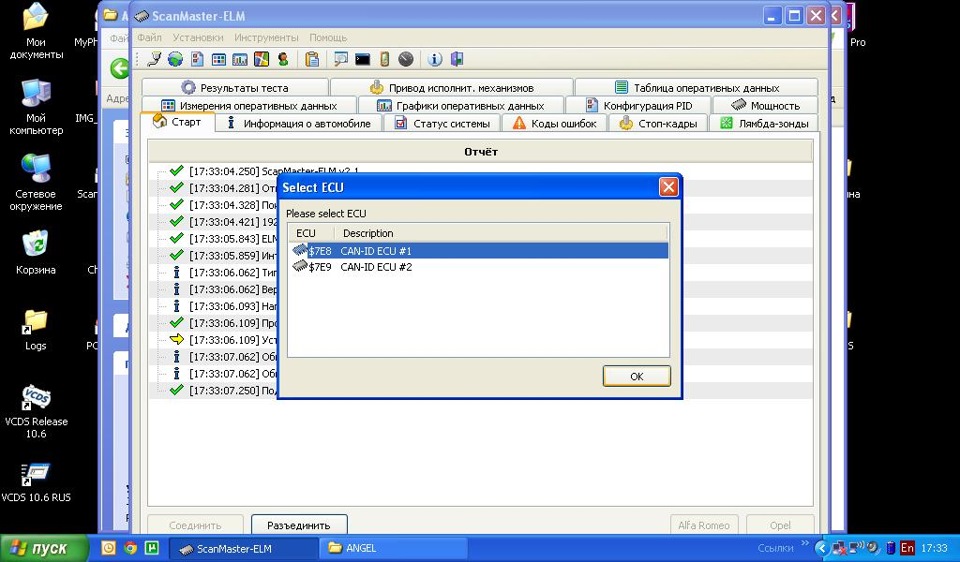Click the round gauge toolbar icon
Viewport: 960px width, 562px height.
[x=406, y=59]
